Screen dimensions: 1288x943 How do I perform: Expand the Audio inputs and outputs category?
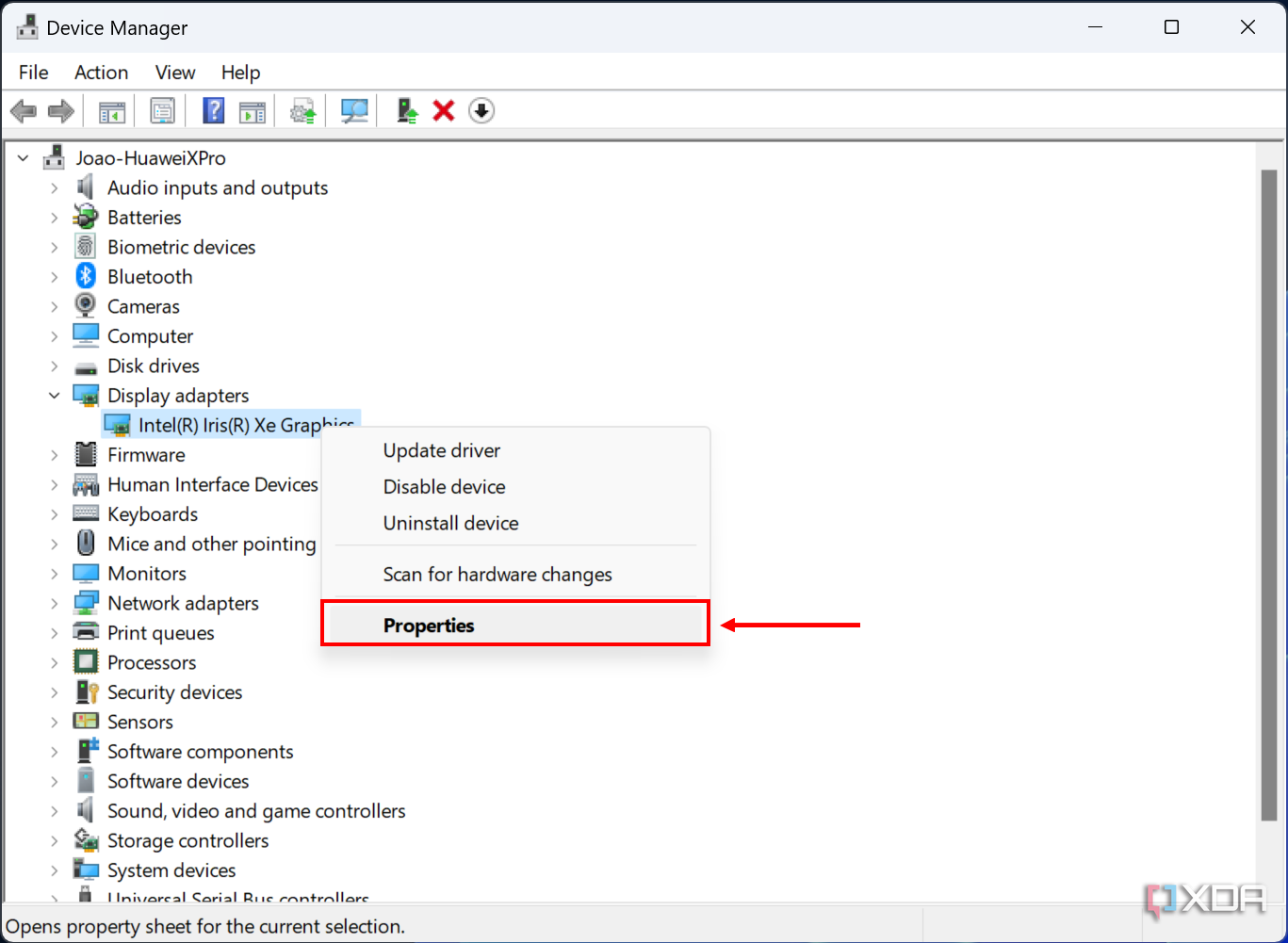point(55,187)
